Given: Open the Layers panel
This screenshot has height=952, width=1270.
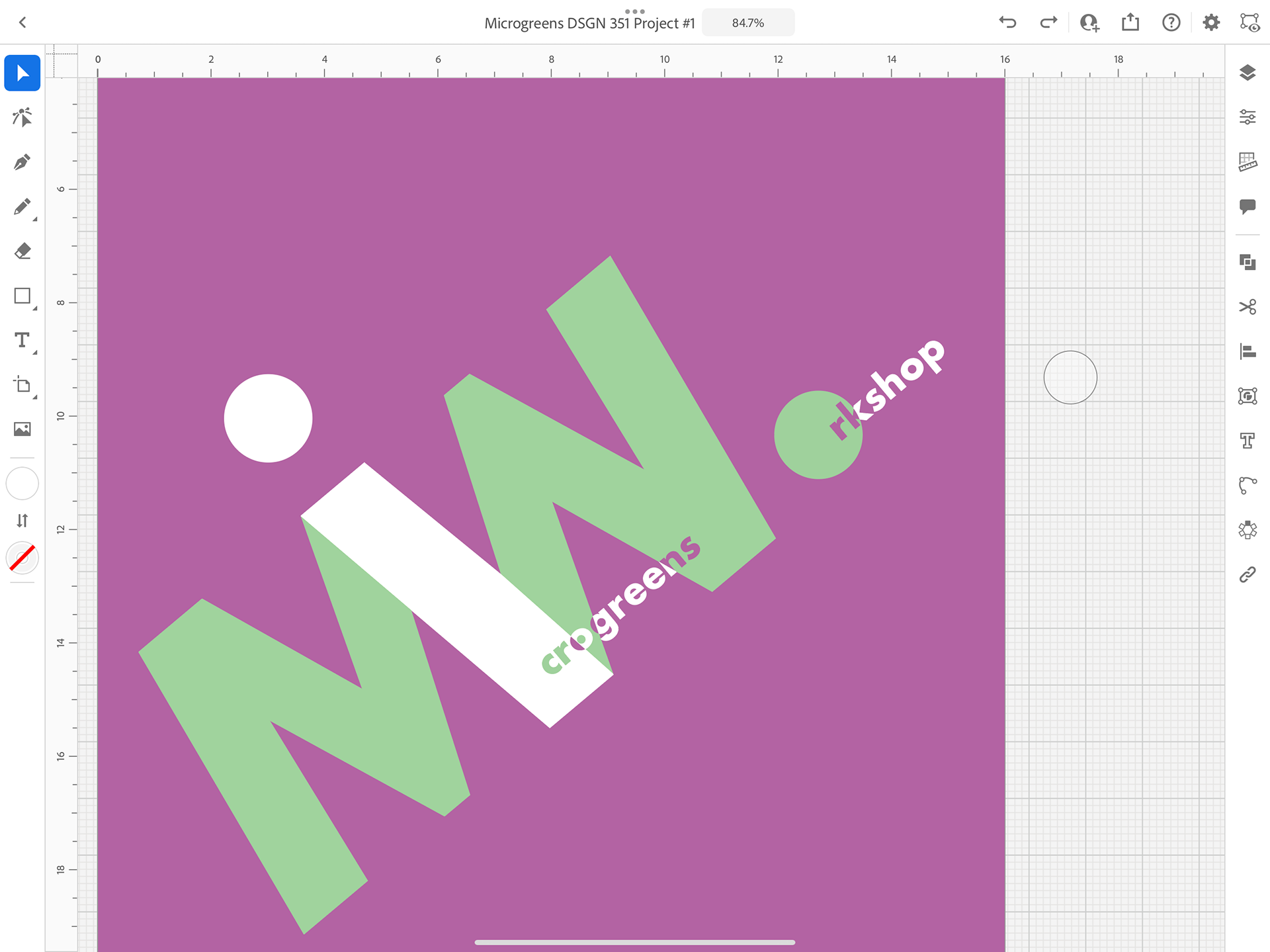Looking at the screenshot, I should 1248,73.
